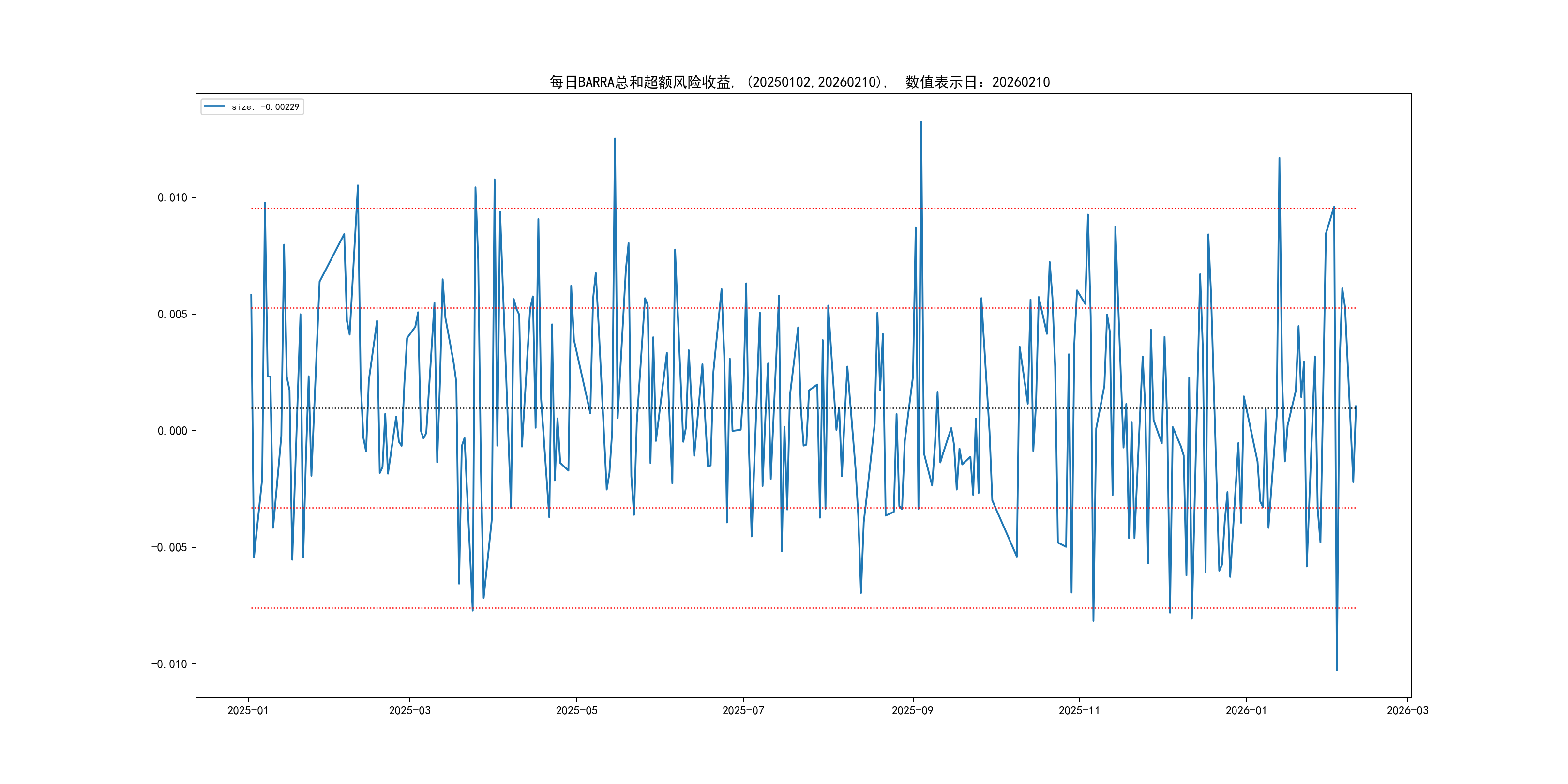Image resolution: width=1568 pixels, height=784 pixels.
Task: Click the legend's blue line sample
Action: tap(214, 106)
